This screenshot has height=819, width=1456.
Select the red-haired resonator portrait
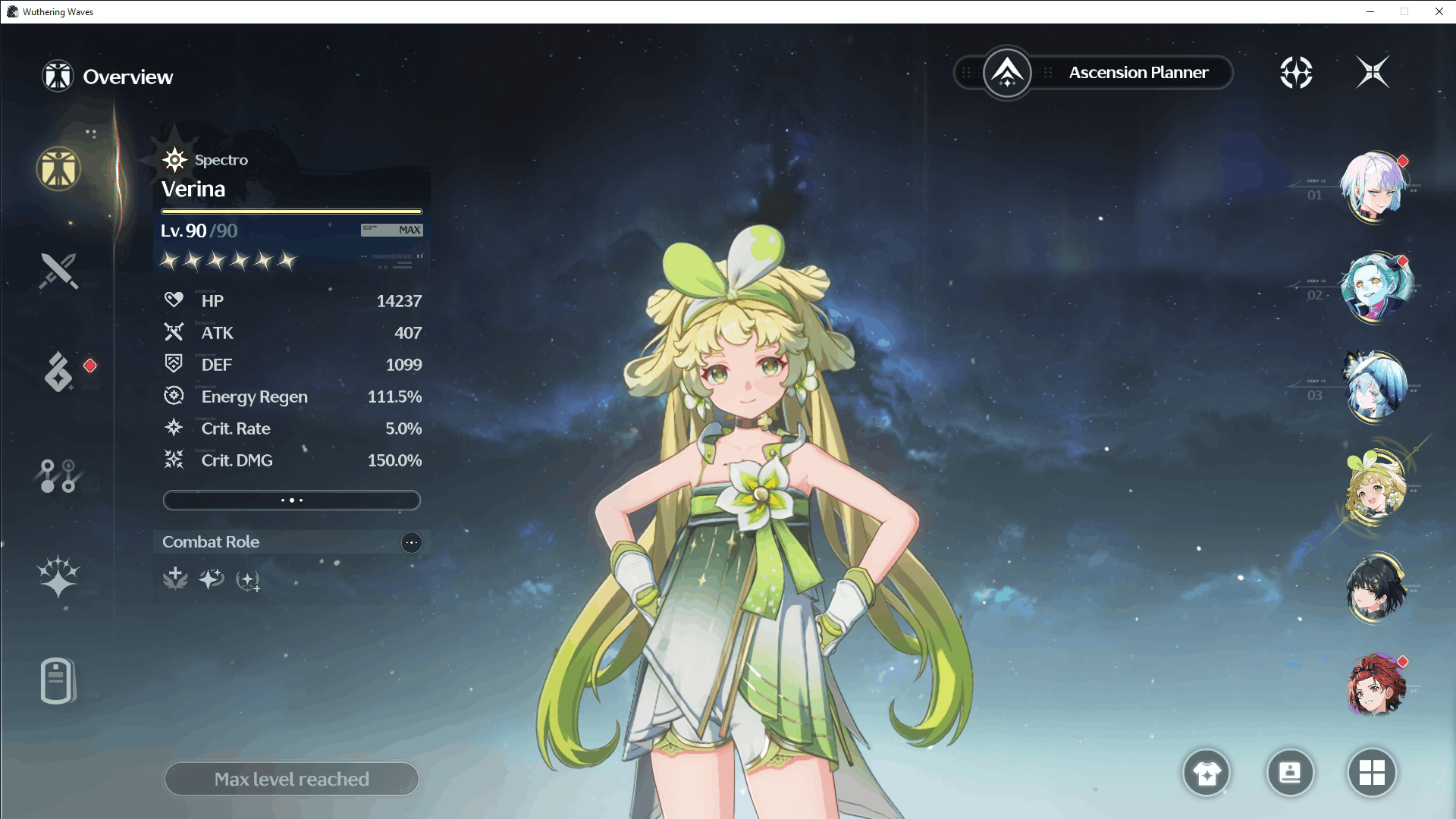pos(1375,687)
